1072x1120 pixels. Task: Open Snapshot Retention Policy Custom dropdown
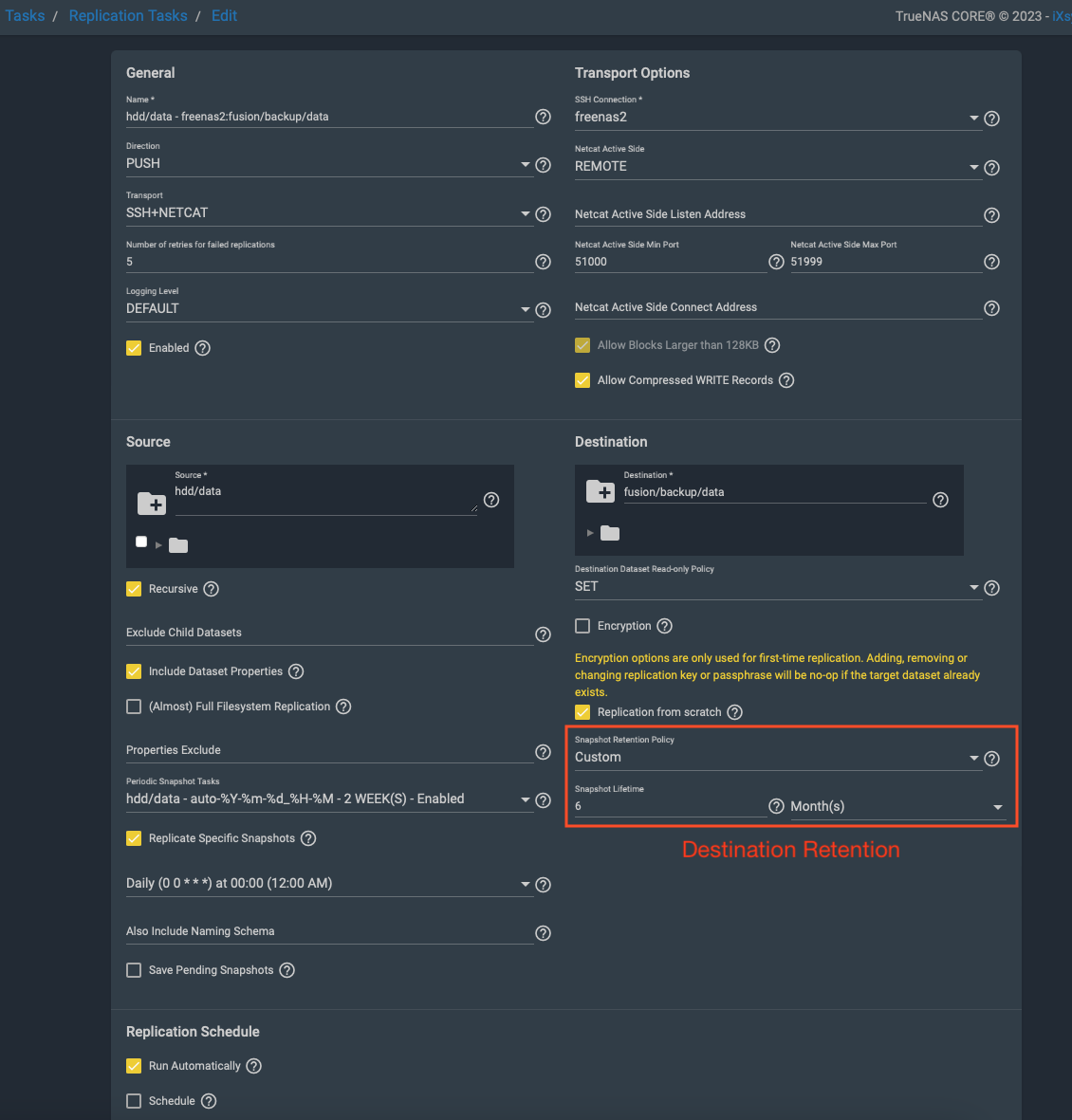[773, 758]
